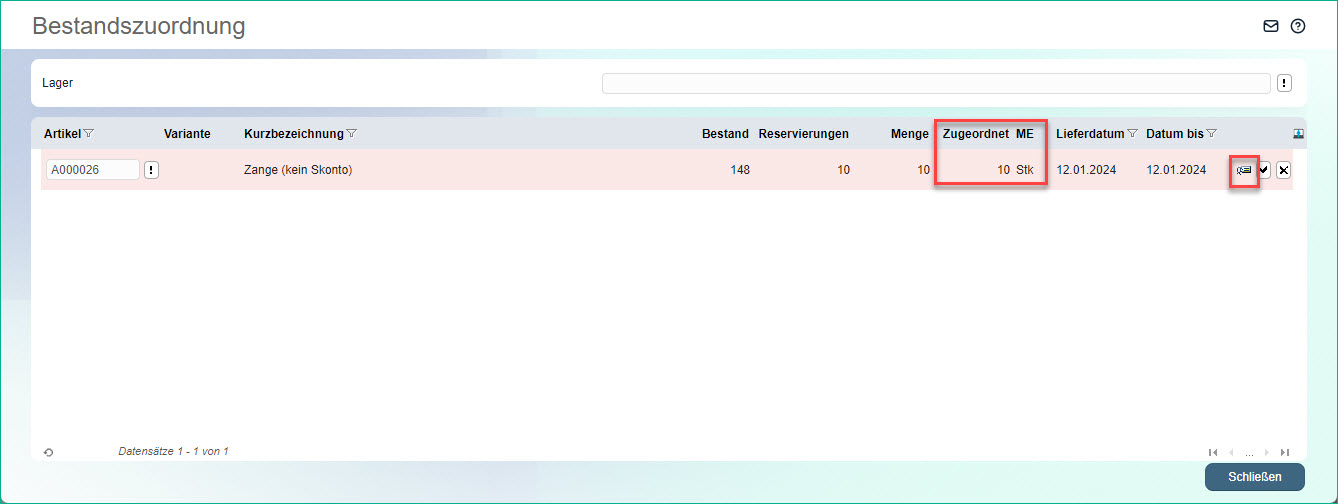Focus the Lager input field
Viewport: 1338px width, 504px height.
tap(936, 83)
